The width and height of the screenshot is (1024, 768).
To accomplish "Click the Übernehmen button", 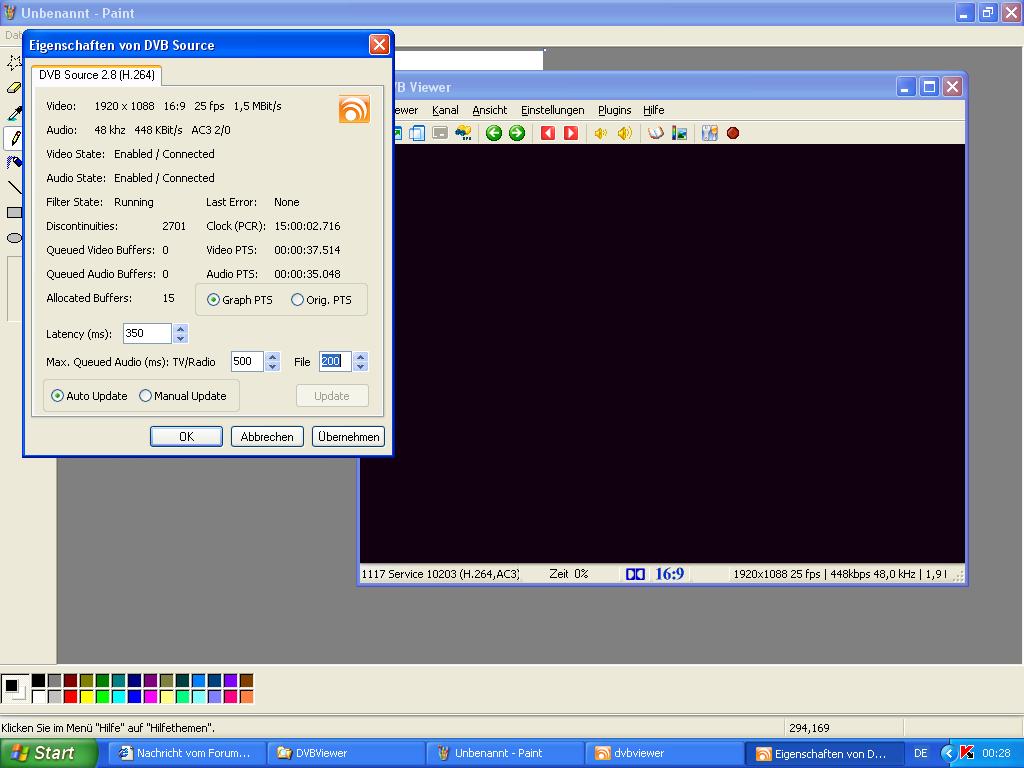I will click(348, 437).
